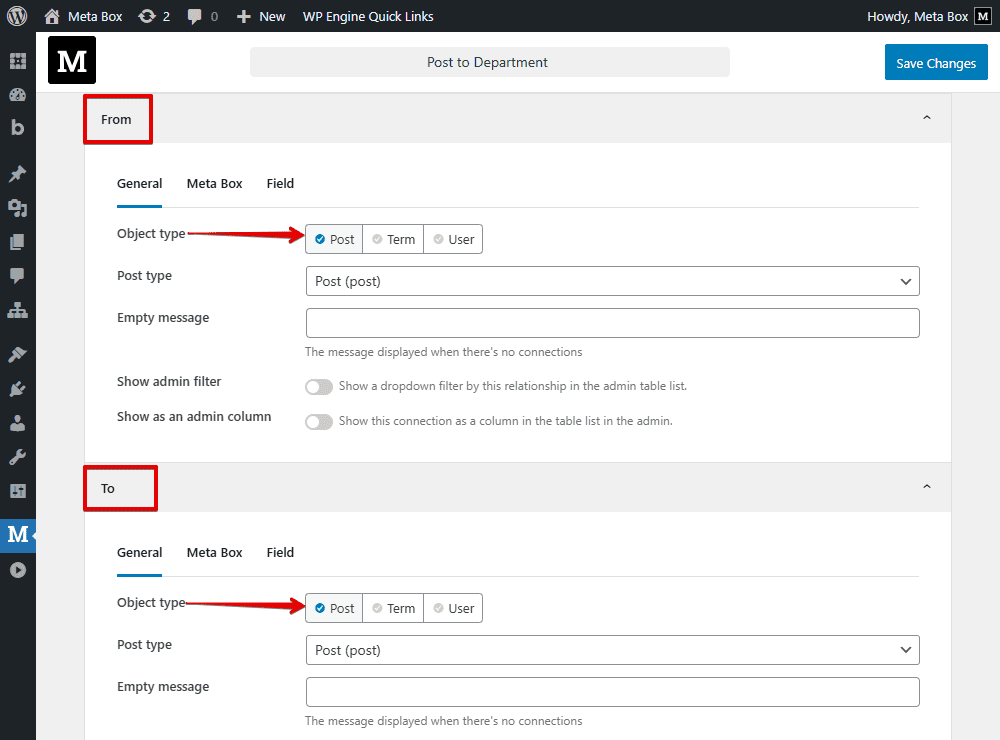Open Posts via the pushpin sidebar icon

click(17, 174)
